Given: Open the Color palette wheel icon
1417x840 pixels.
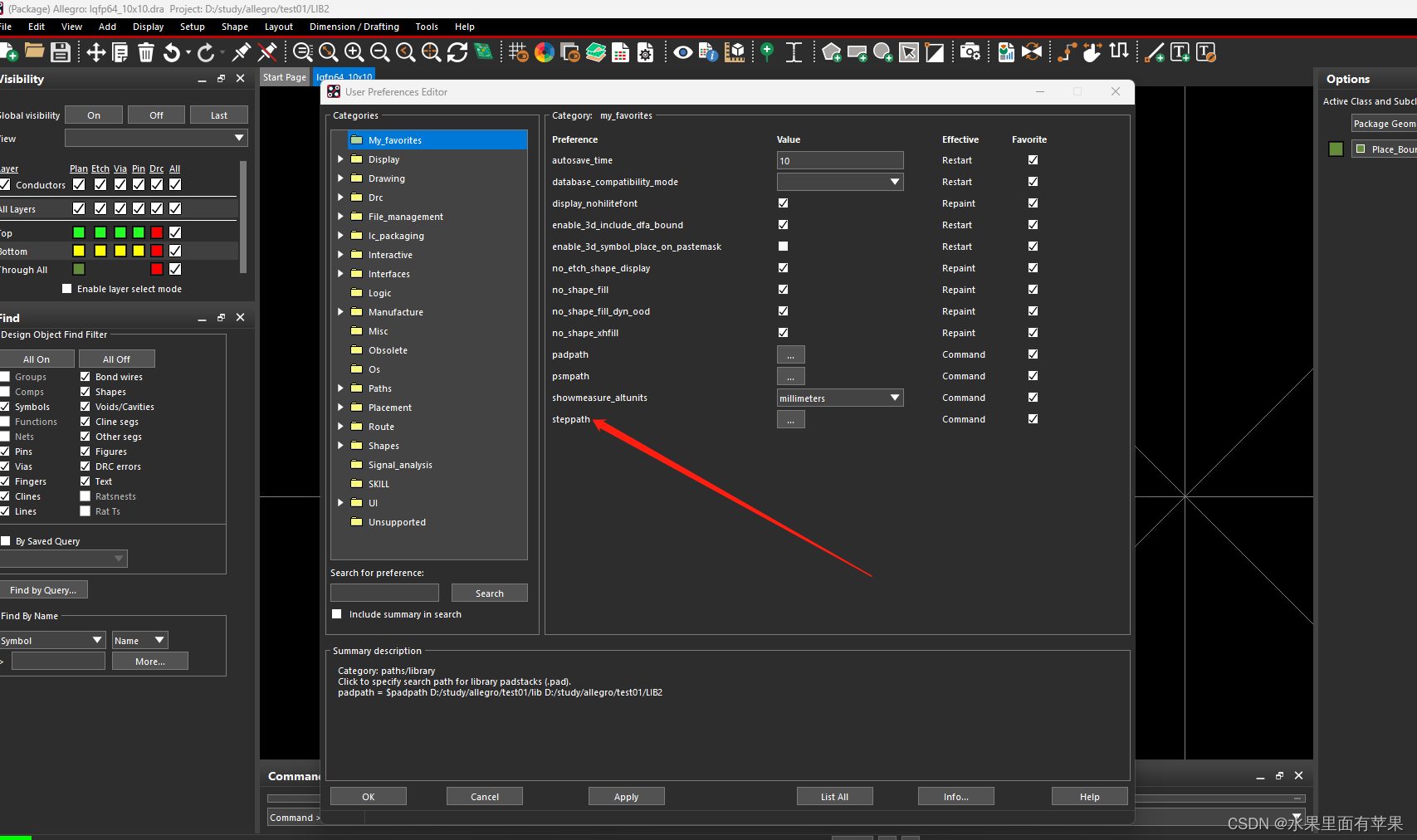Looking at the screenshot, I should (x=545, y=52).
